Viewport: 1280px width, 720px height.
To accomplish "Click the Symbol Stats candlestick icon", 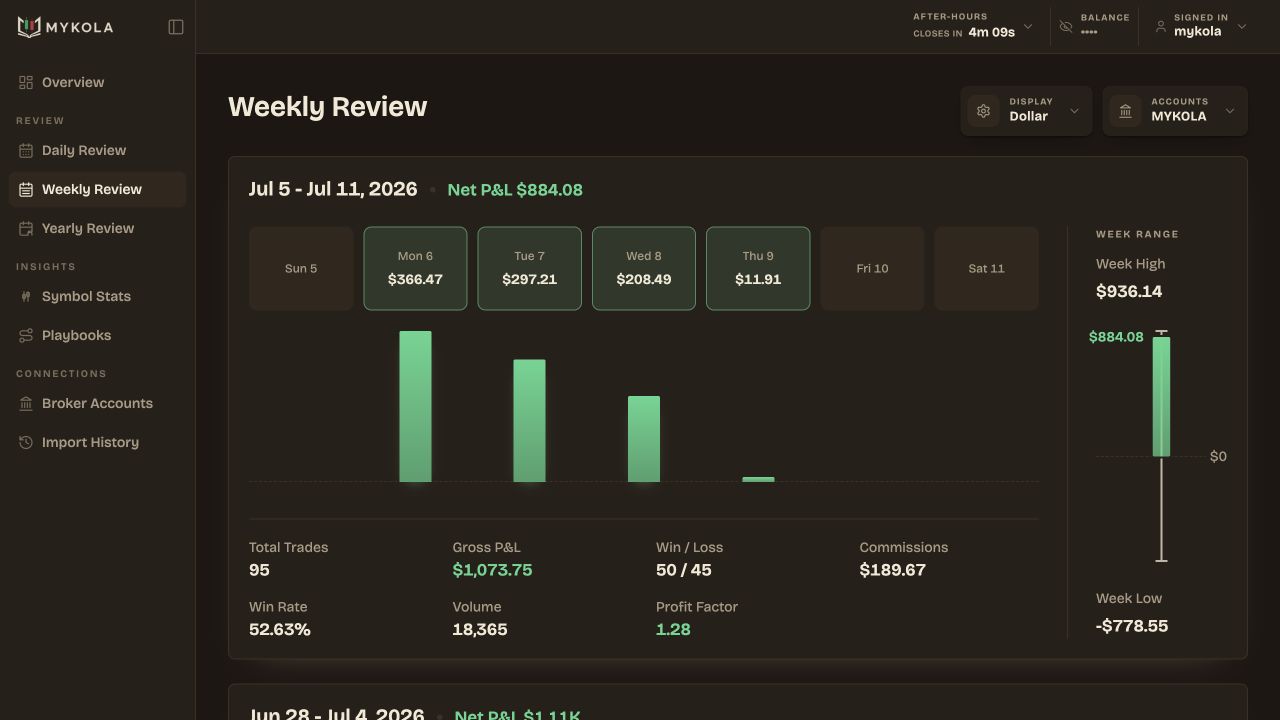I will click(x=26, y=296).
